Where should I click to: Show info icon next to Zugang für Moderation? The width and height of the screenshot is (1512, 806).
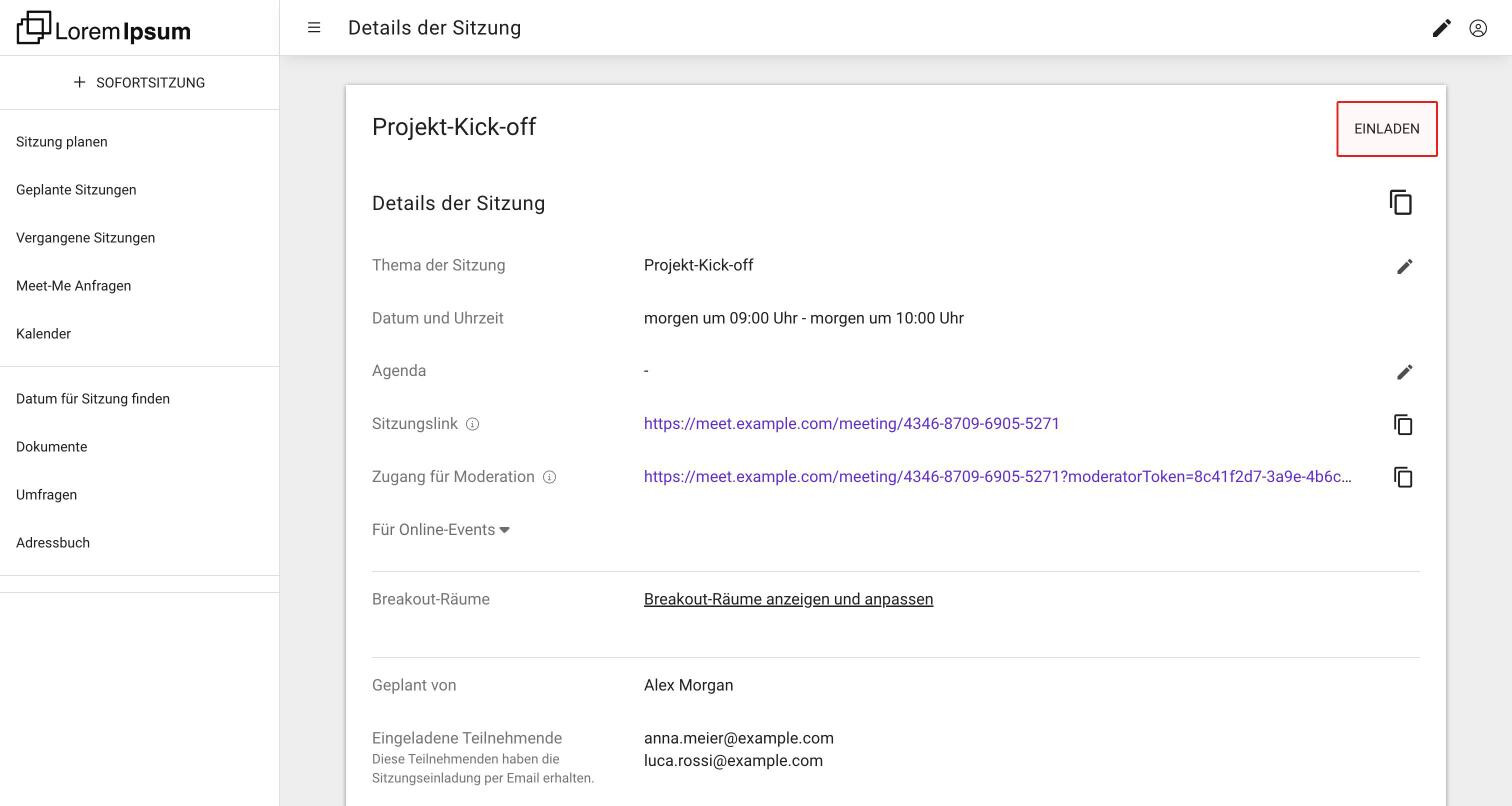(549, 477)
